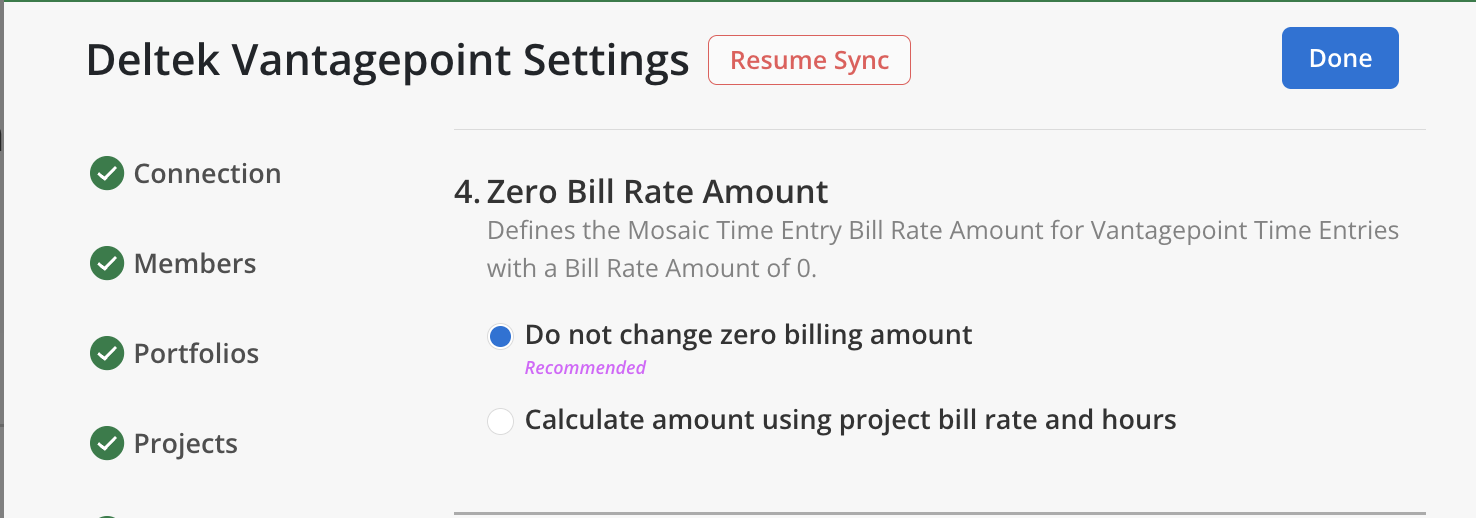Click the Projects green checkmark icon
1476x518 pixels.
106,444
